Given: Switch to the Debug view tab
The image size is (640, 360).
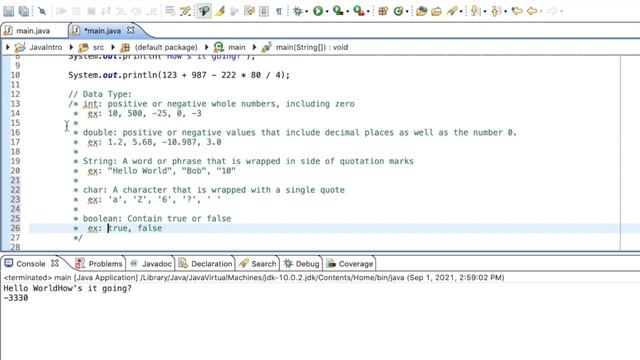Looking at the screenshot, I should (x=307, y=264).
